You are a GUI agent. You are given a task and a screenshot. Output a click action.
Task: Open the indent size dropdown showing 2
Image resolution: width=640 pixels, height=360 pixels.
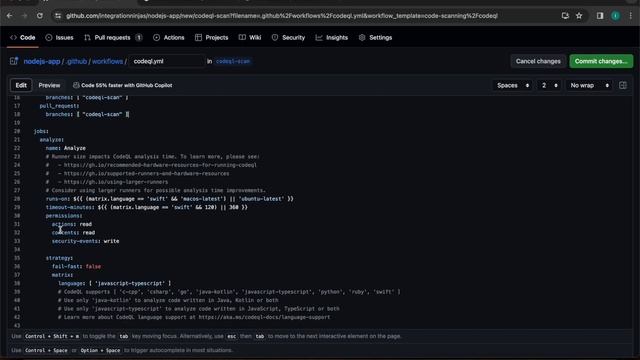549,85
